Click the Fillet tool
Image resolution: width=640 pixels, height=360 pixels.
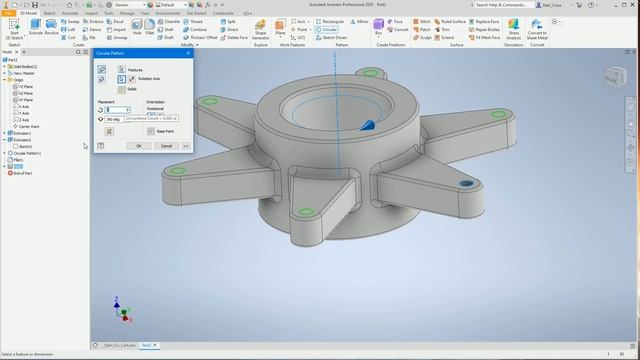[150, 27]
